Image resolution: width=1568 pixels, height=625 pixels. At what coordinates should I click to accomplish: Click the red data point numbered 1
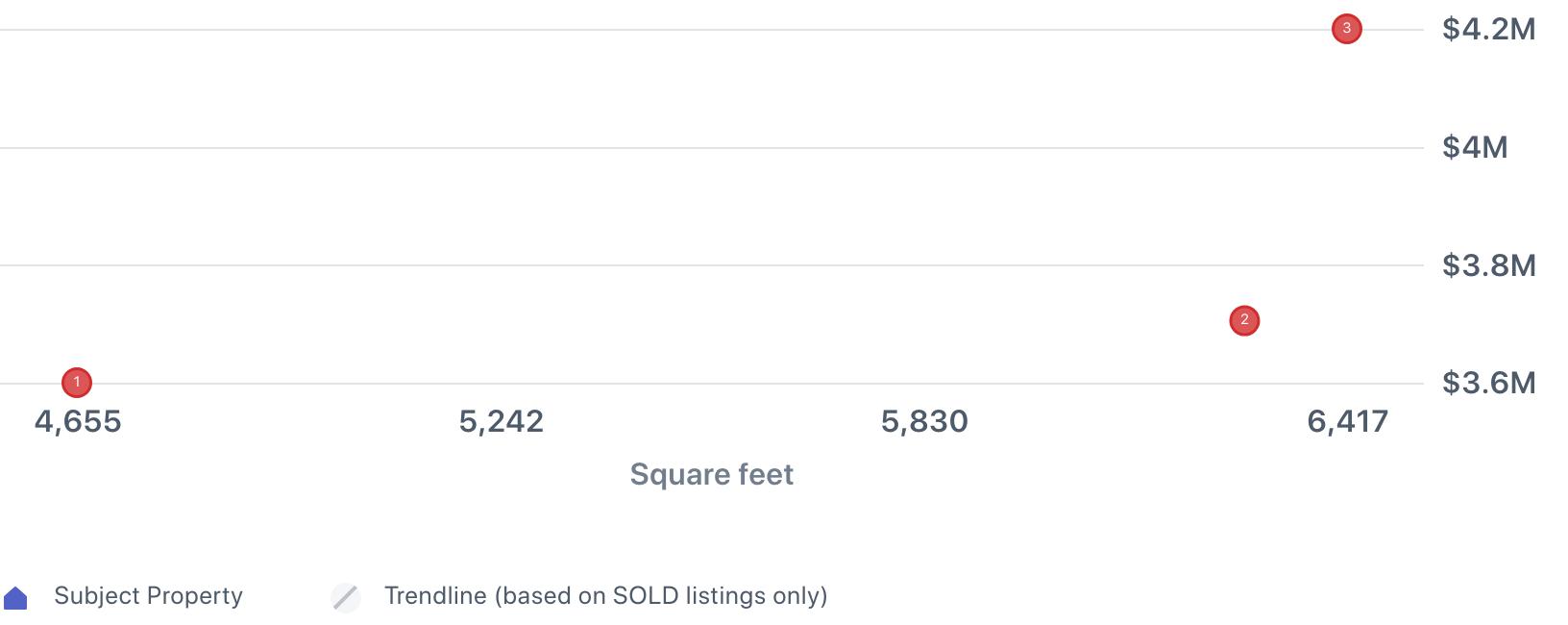coord(77,383)
